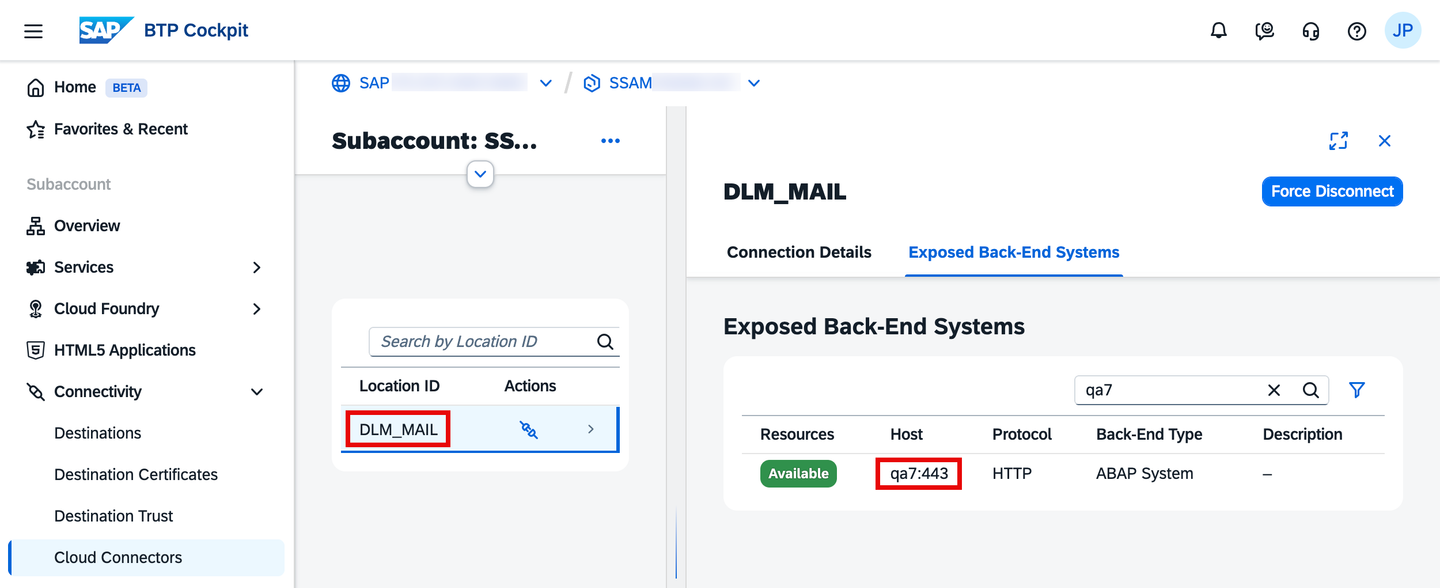Image resolution: width=1440 pixels, height=588 pixels.
Task: Expand the Cloud Foundry submenu arrow
Action: tap(257, 309)
